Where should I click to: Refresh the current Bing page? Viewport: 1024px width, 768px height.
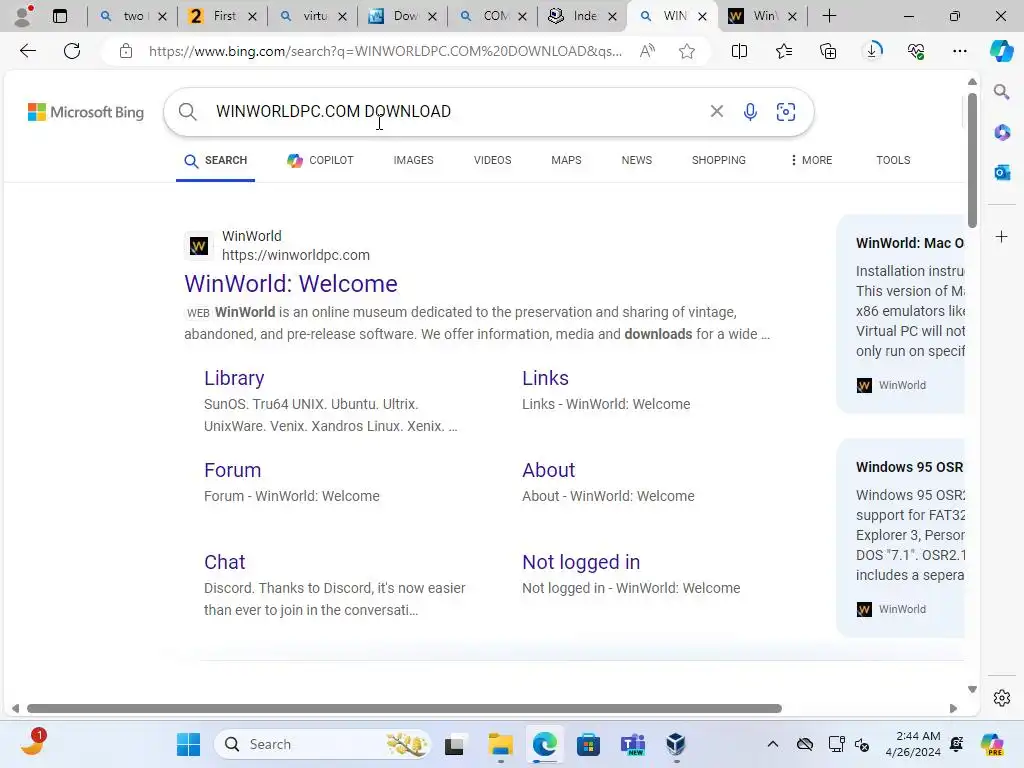72,51
